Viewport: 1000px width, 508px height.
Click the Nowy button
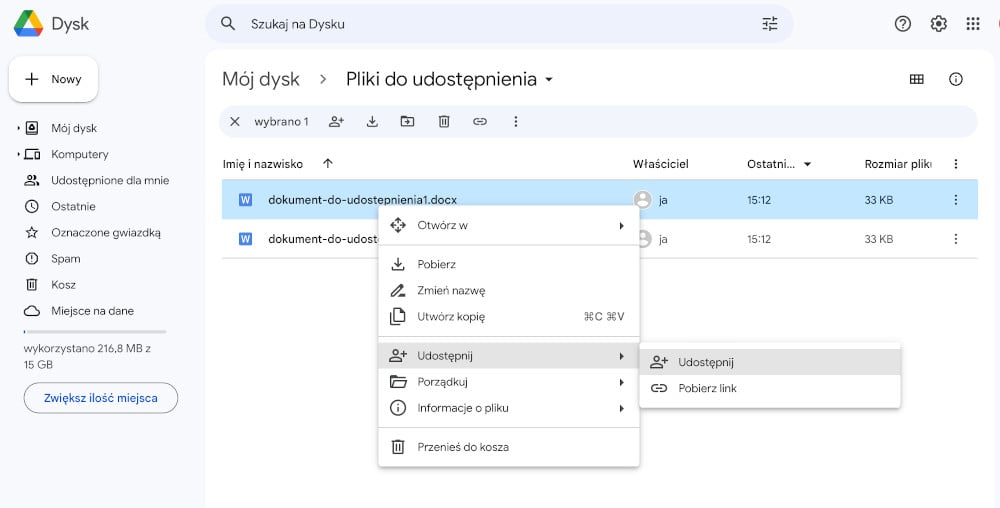[x=54, y=79]
